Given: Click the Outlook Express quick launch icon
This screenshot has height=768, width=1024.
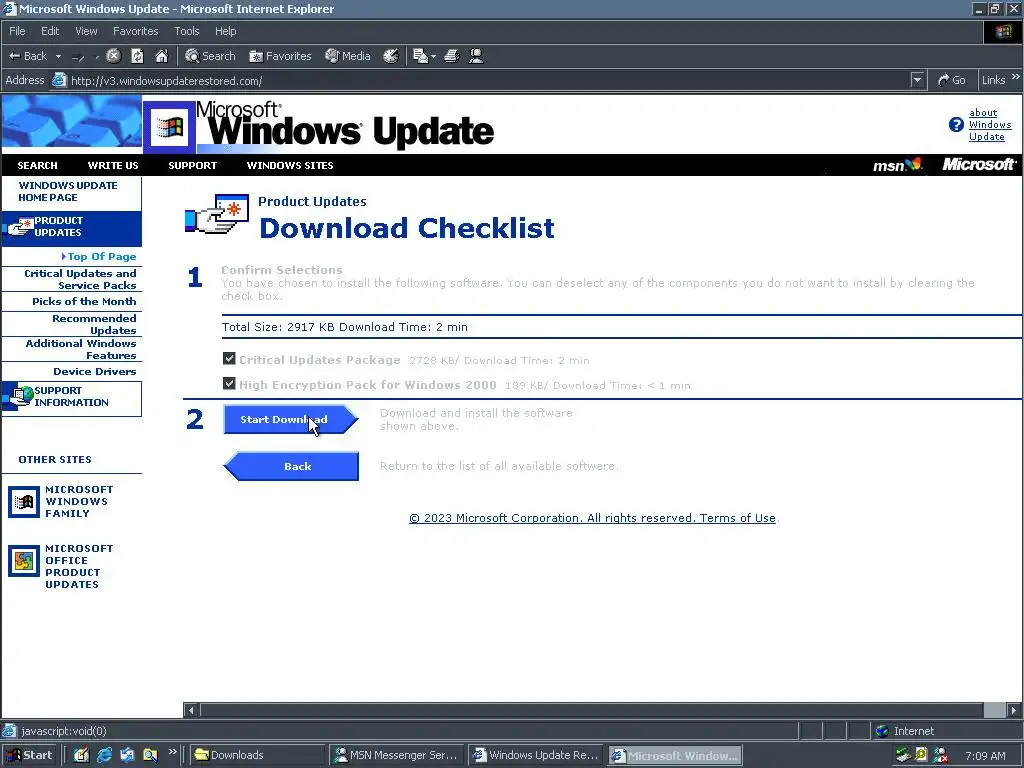Looking at the screenshot, I should (x=127, y=755).
